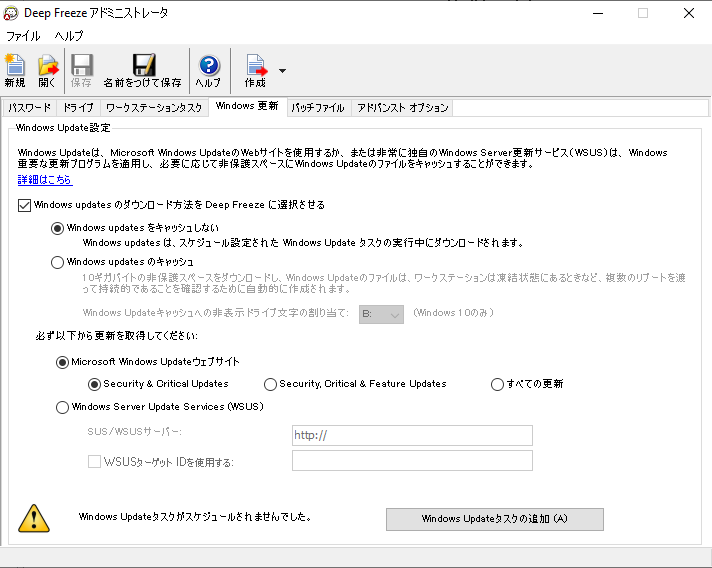Click the Deep Freeze app icon in title bar

click(10, 13)
